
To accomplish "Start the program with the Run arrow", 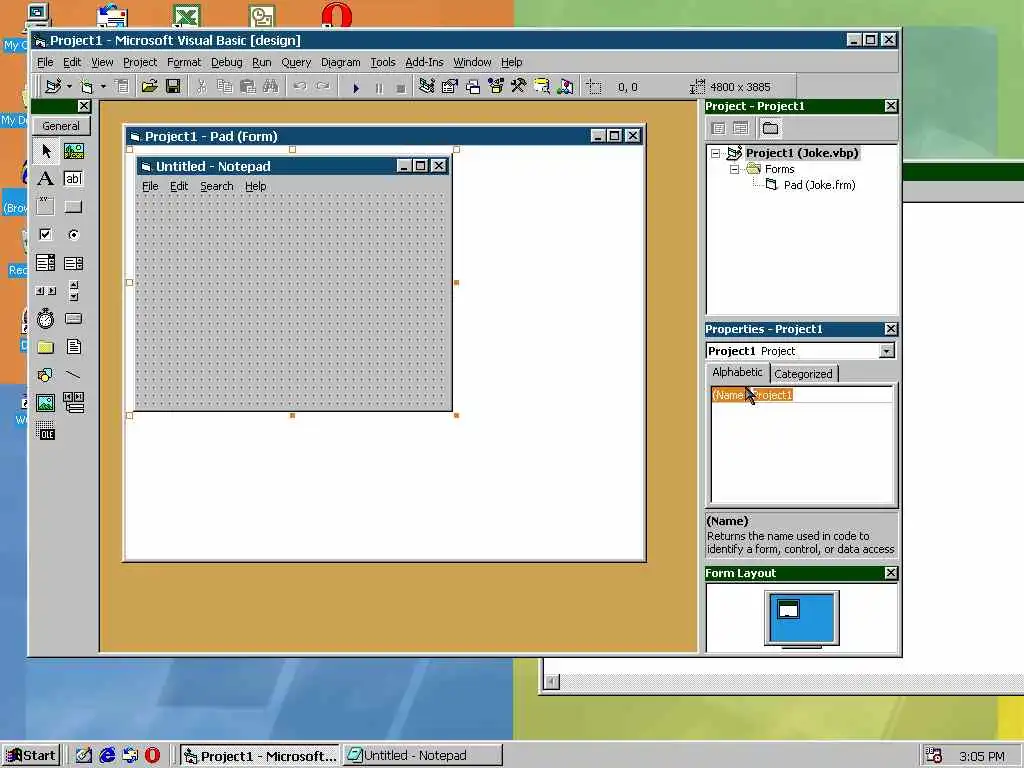I will (x=356, y=87).
